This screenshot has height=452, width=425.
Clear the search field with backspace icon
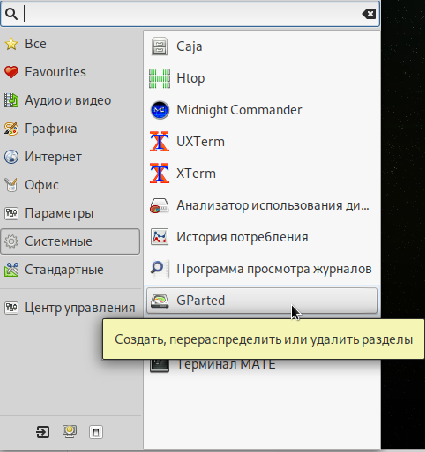click(369, 14)
